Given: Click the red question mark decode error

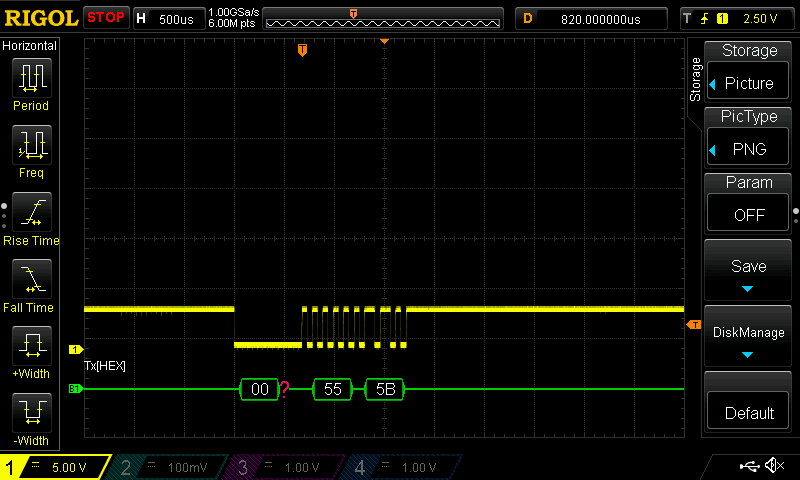Looking at the screenshot, I should pos(285,389).
